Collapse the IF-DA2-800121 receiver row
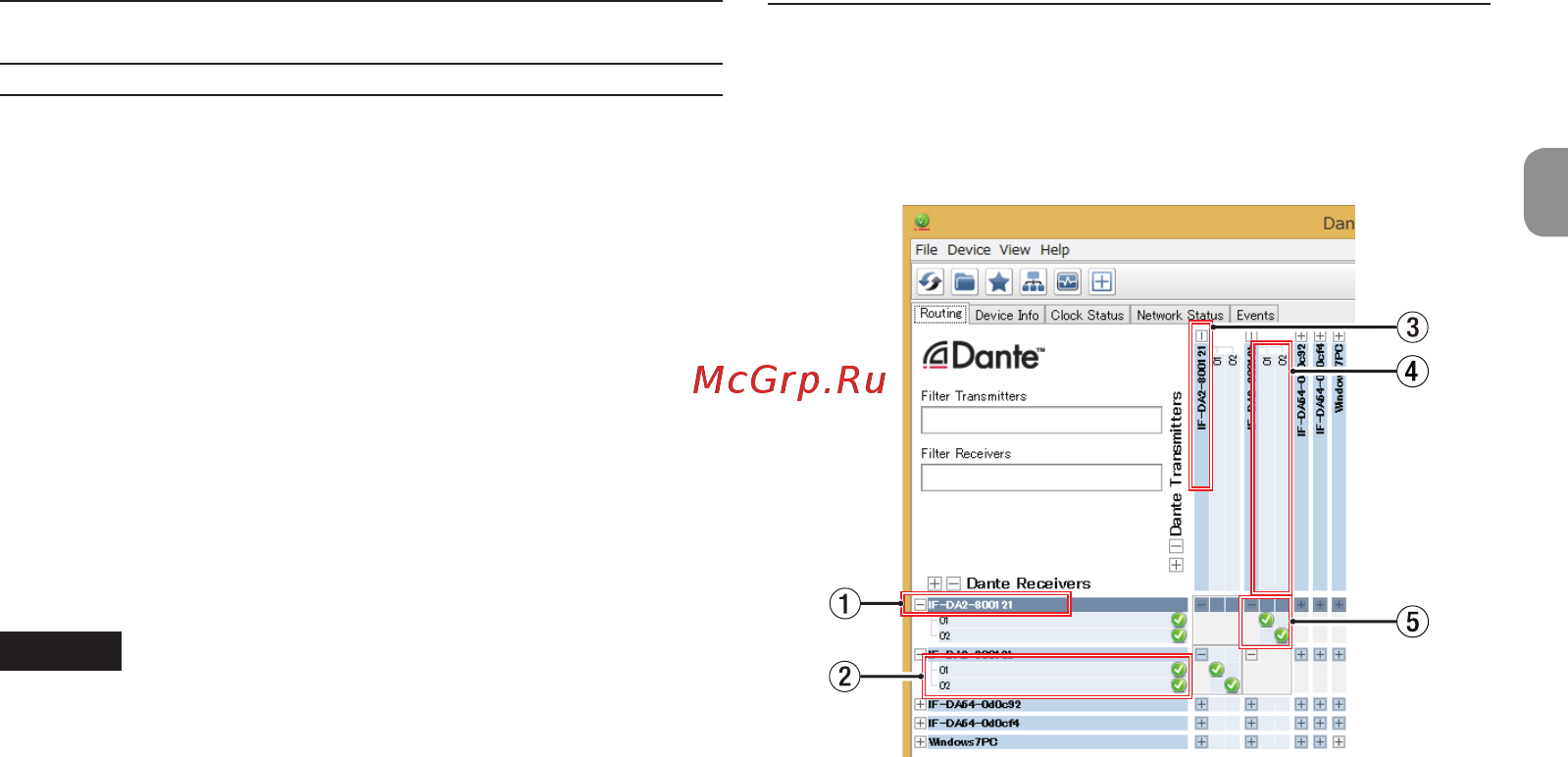This screenshot has height=757, width=1568. pyautogui.click(x=920, y=605)
